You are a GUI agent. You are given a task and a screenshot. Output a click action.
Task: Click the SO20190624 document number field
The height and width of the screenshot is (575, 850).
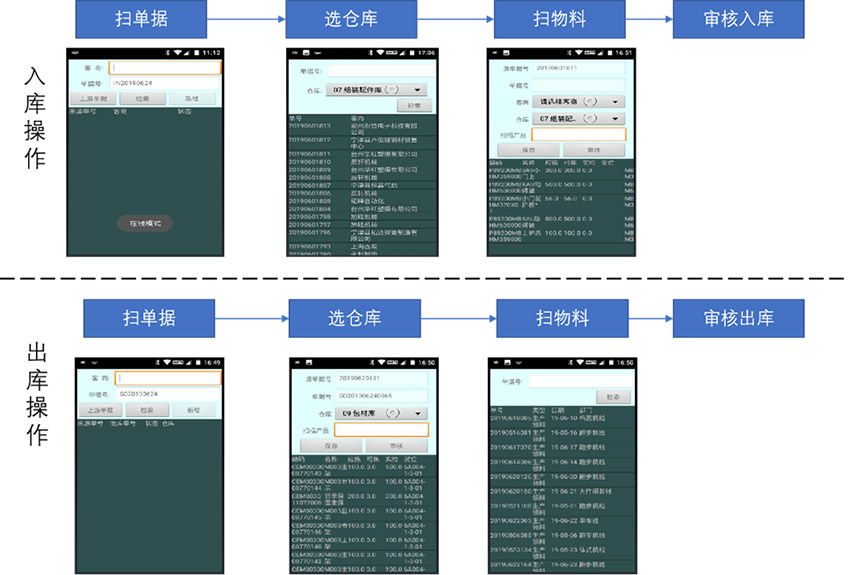pyautogui.click(x=168, y=394)
